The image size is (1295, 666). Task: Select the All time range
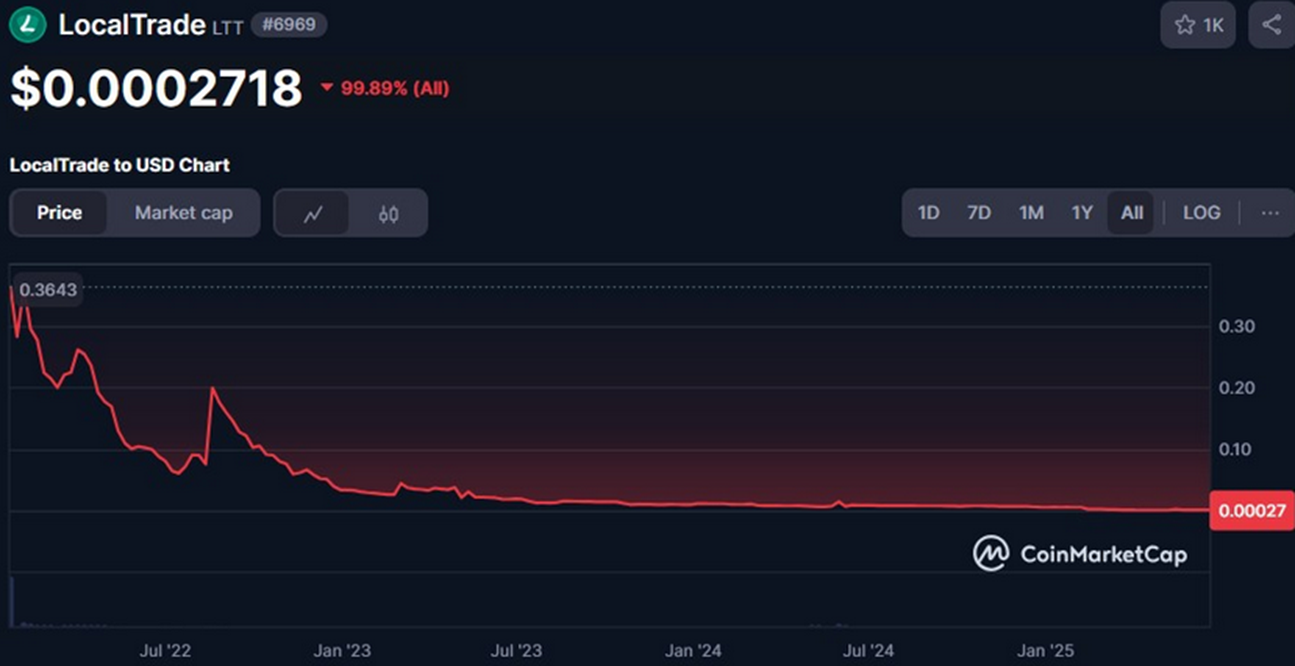[x=1132, y=213]
